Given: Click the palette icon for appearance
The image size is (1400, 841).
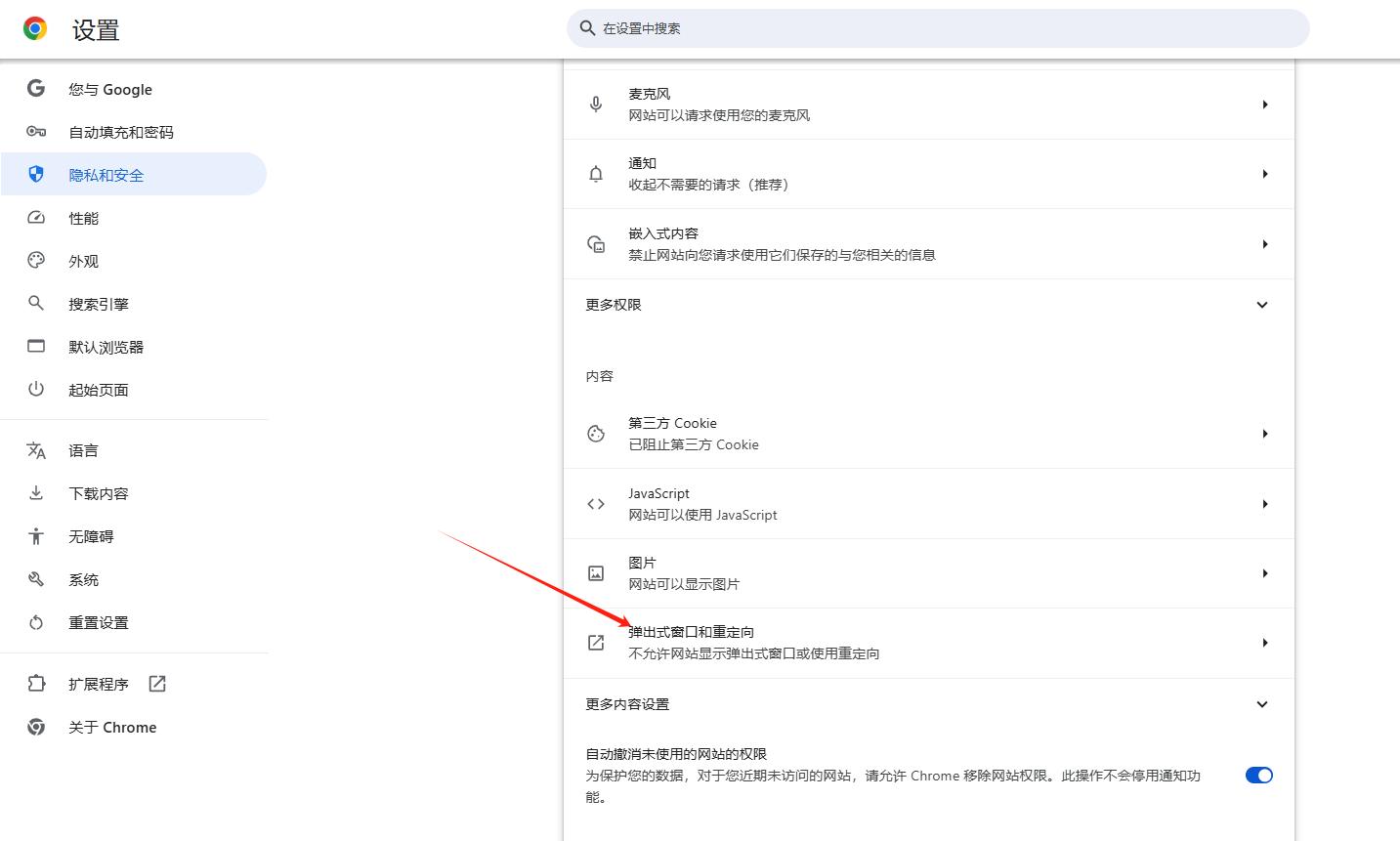Looking at the screenshot, I should point(36,261).
